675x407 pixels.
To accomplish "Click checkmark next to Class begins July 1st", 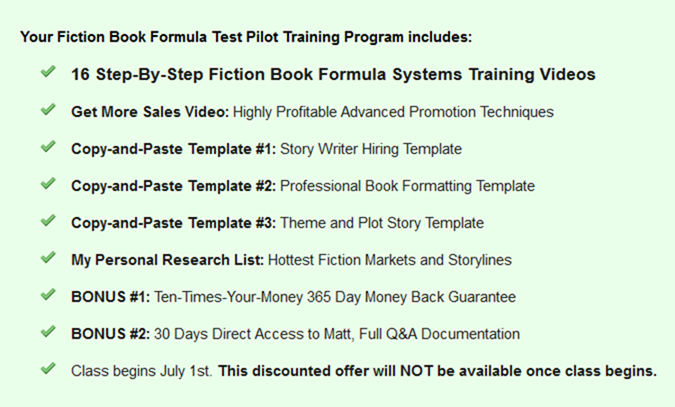I will click(47, 369).
